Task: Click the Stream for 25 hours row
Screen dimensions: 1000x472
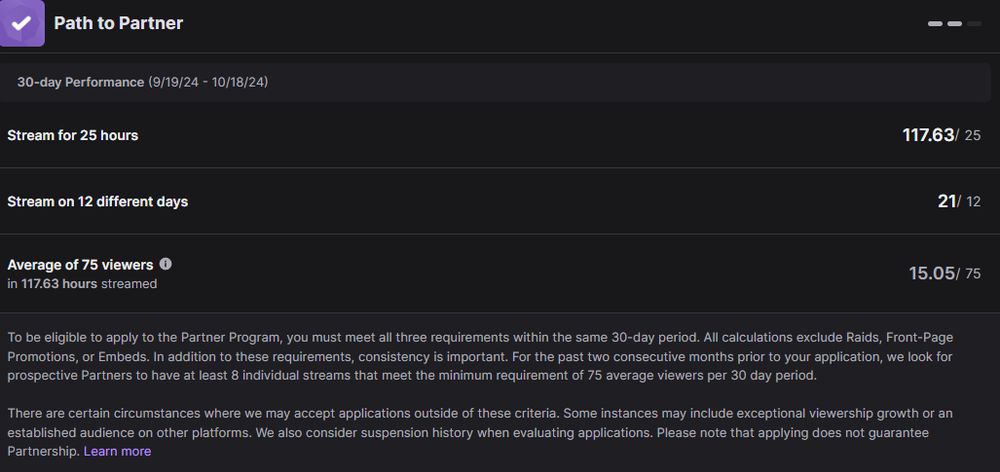Action: click(x=73, y=135)
